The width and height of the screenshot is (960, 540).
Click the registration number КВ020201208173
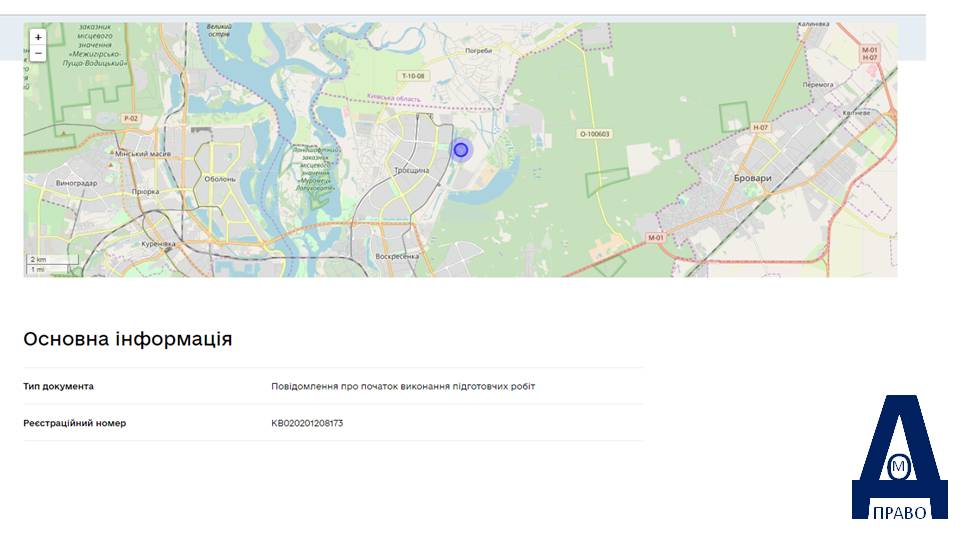307,423
